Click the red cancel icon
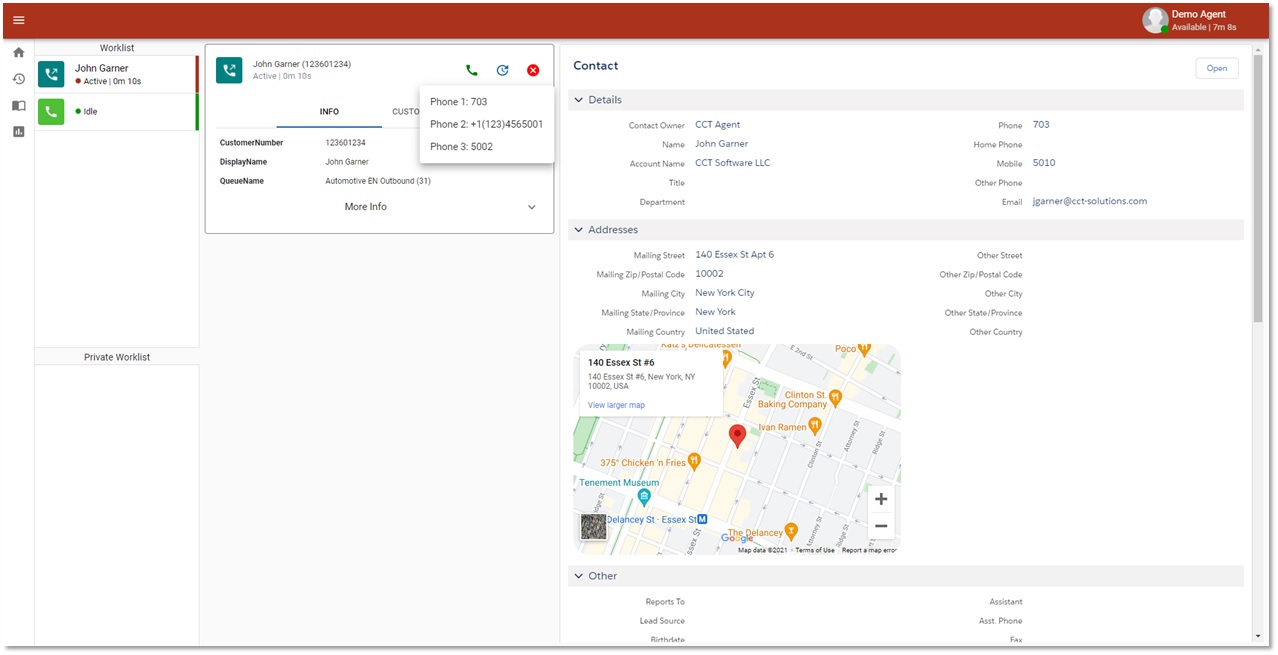The width and height of the screenshot is (1278, 655). (x=533, y=70)
